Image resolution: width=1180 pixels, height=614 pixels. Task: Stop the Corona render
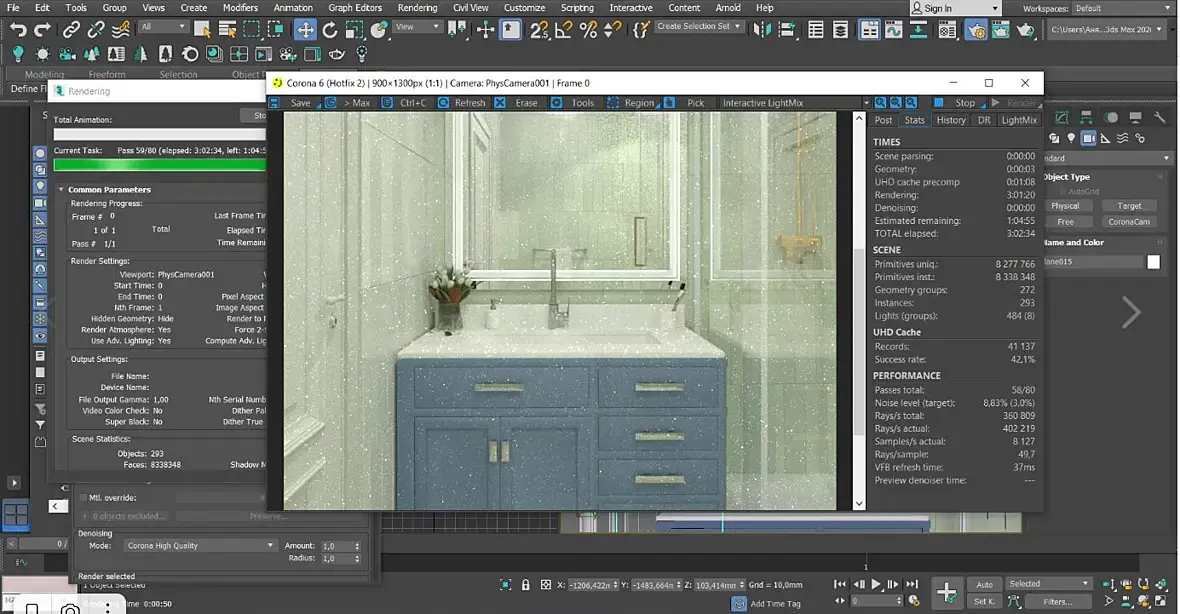pyautogui.click(x=964, y=103)
